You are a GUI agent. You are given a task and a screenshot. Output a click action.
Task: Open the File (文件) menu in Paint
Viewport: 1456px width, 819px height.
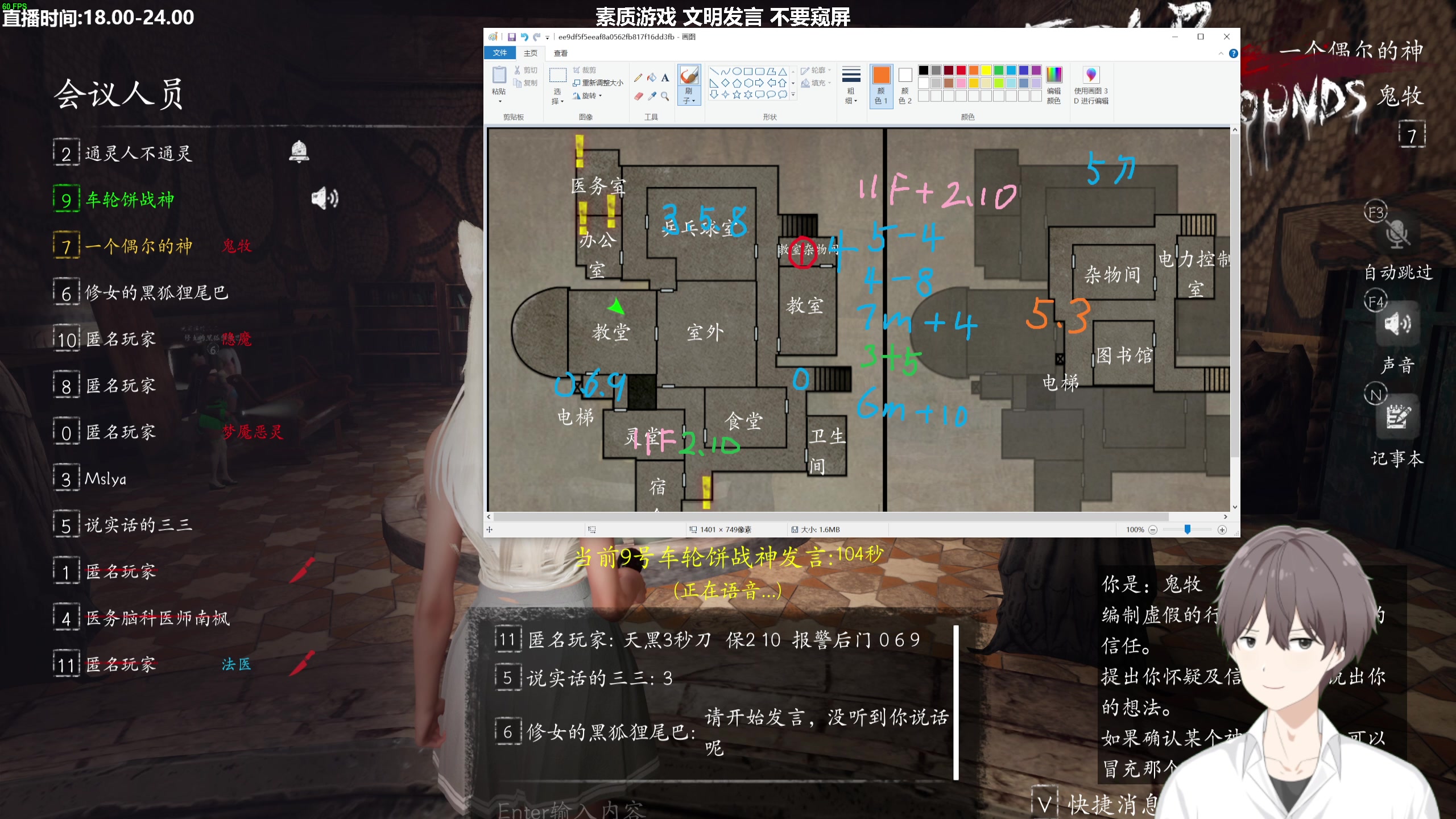[x=500, y=53]
